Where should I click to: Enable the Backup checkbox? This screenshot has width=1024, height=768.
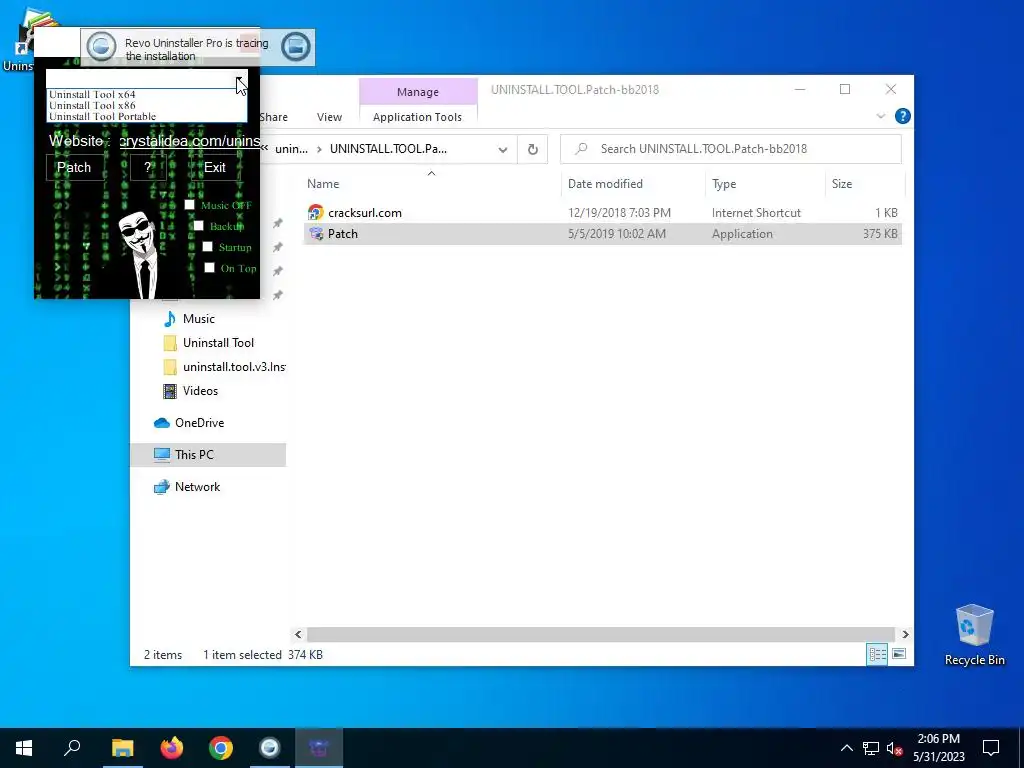click(x=199, y=226)
